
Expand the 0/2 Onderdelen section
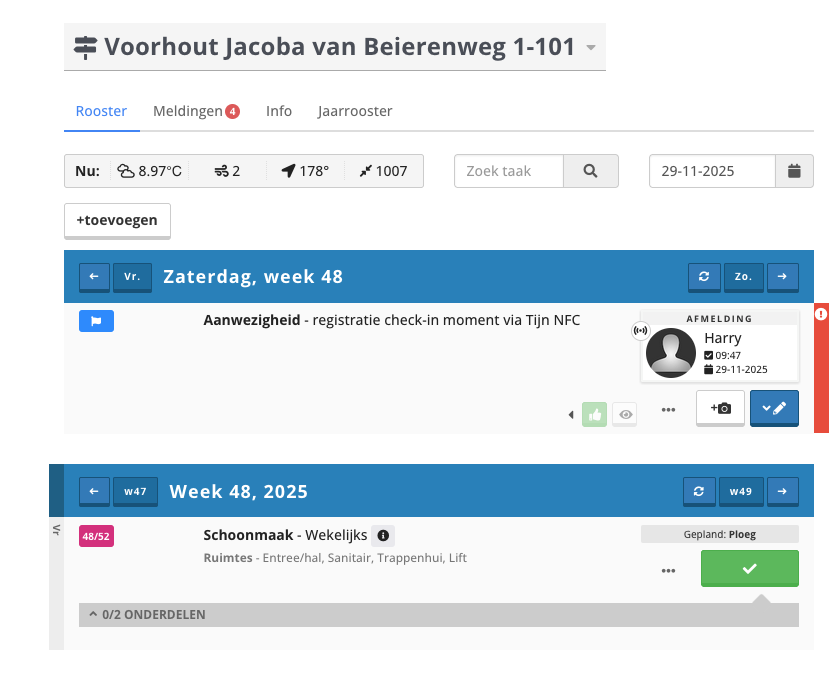click(x=147, y=615)
